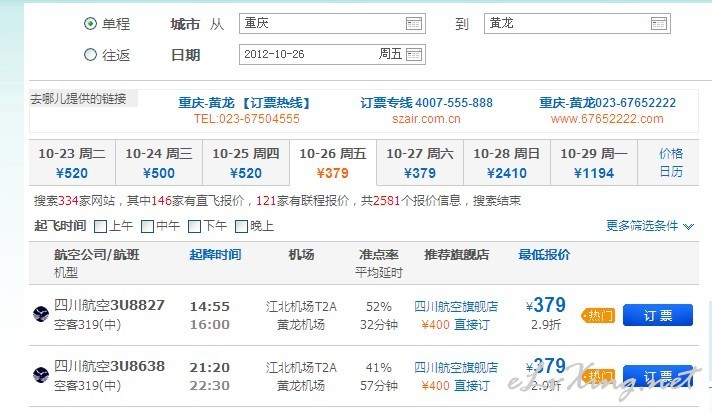Screen dimensions: 712x414
Task: Visit szair.com.cn link
Action: pos(426,119)
